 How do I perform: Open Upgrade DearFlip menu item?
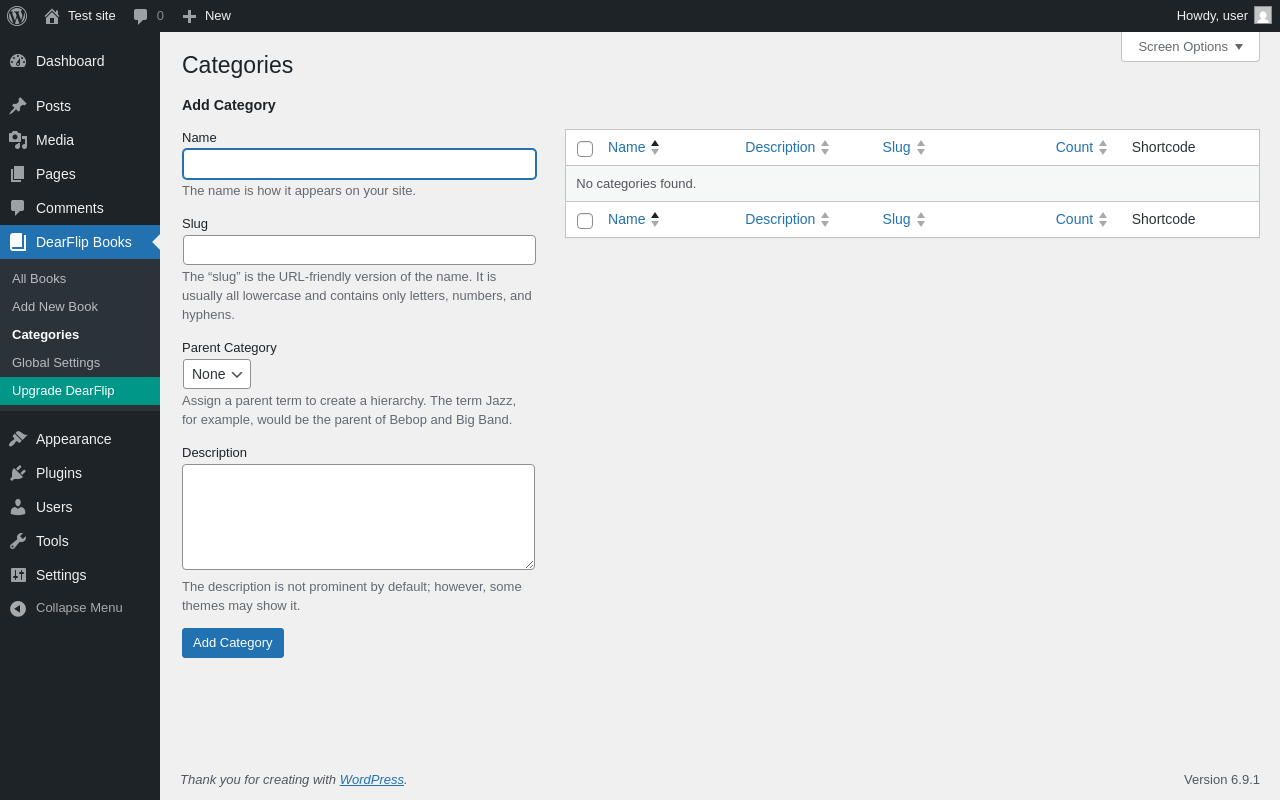pos(63,391)
